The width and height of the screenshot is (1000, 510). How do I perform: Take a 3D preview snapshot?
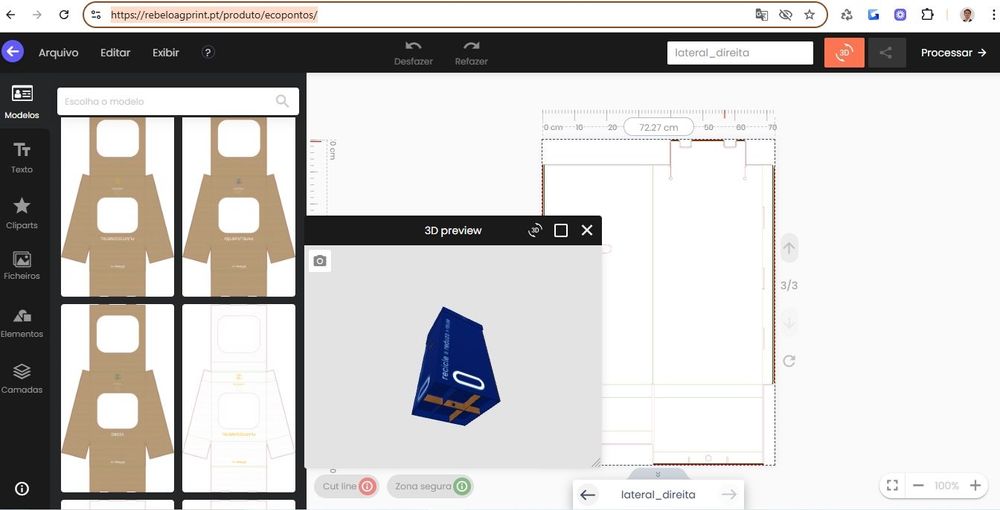(x=320, y=261)
